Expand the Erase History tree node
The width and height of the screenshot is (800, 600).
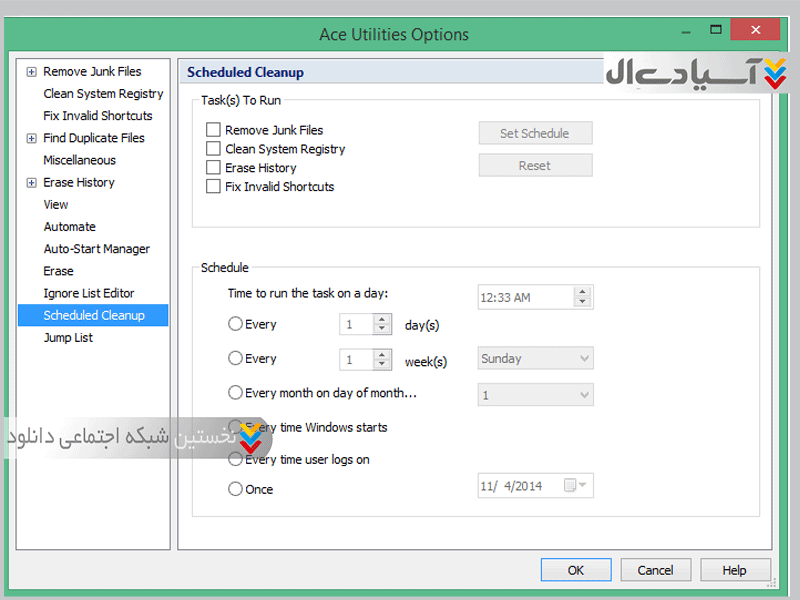(32, 183)
